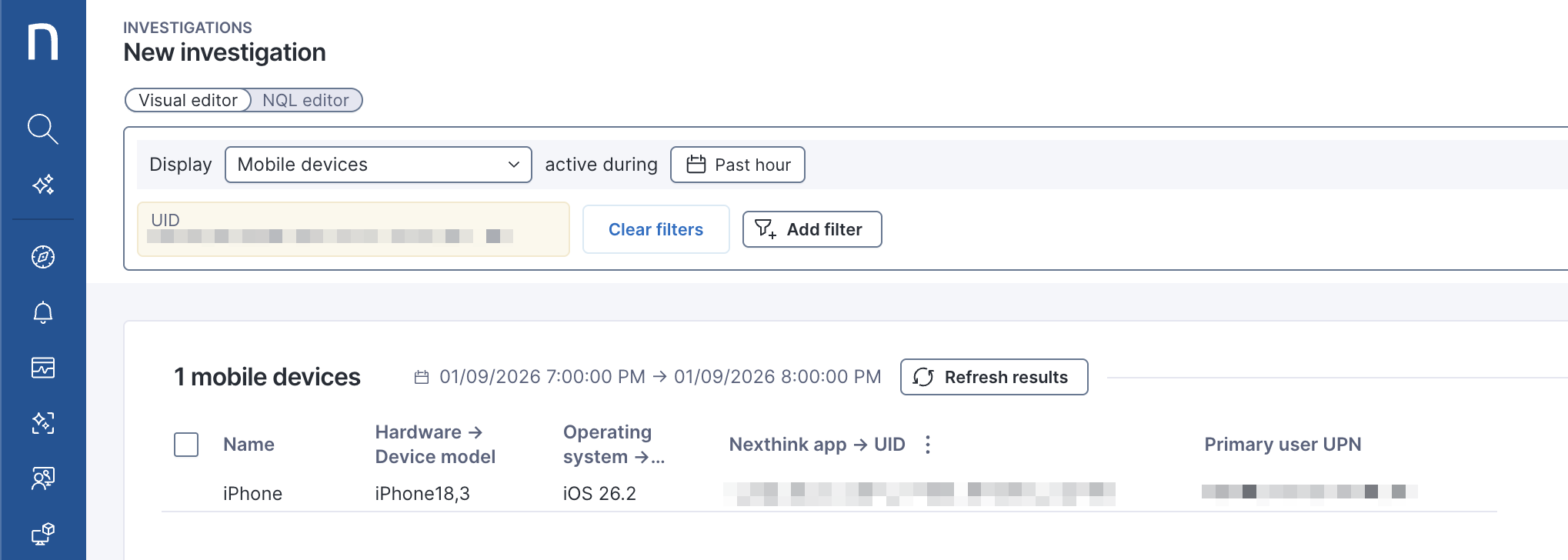Open alerts via the bell icon

point(43,312)
